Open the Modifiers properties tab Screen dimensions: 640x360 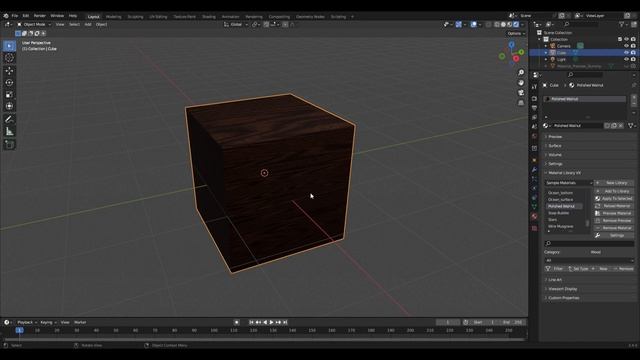coord(534,169)
